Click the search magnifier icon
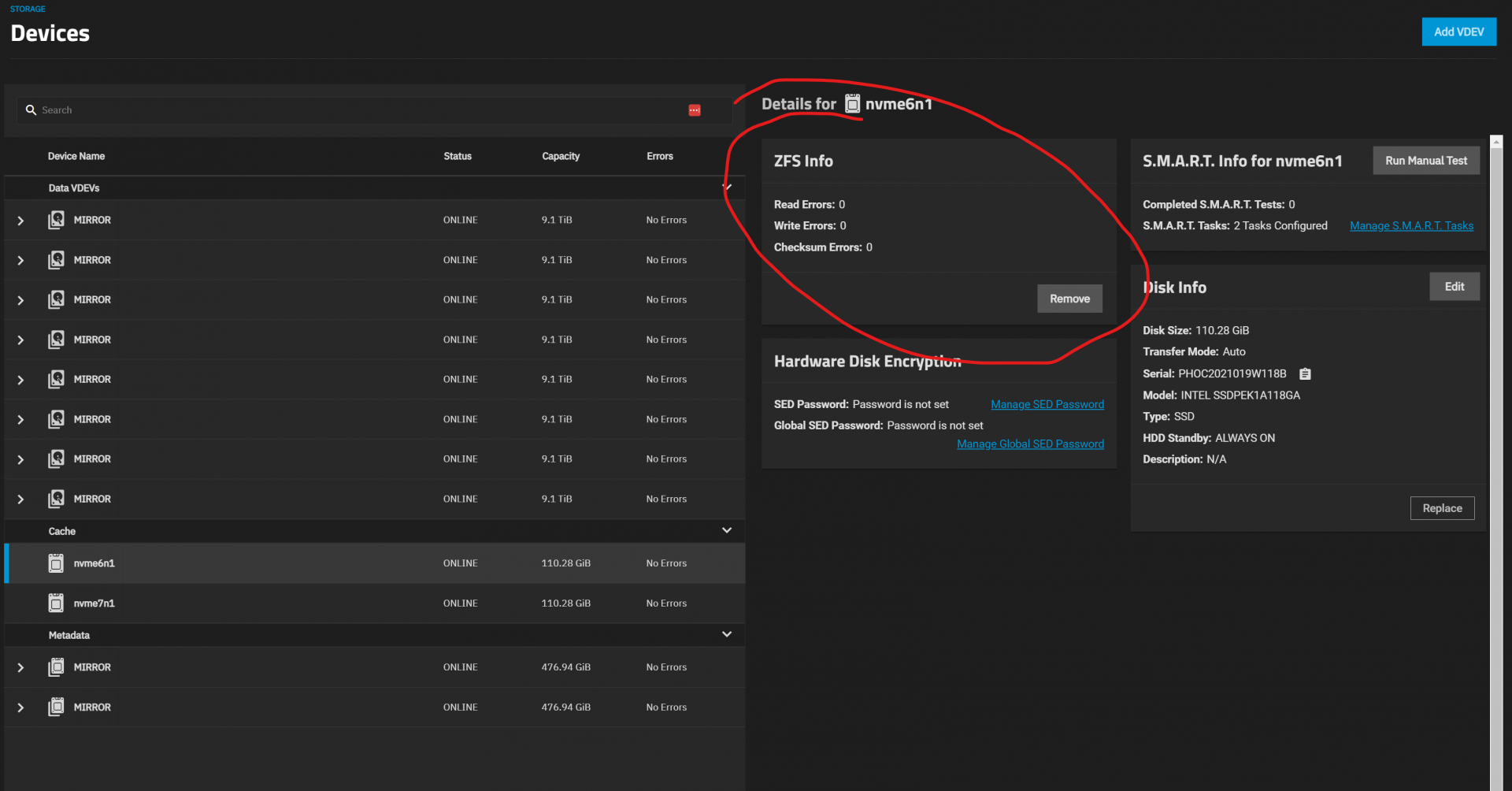This screenshot has height=791, width=1512. [x=31, y=110]
